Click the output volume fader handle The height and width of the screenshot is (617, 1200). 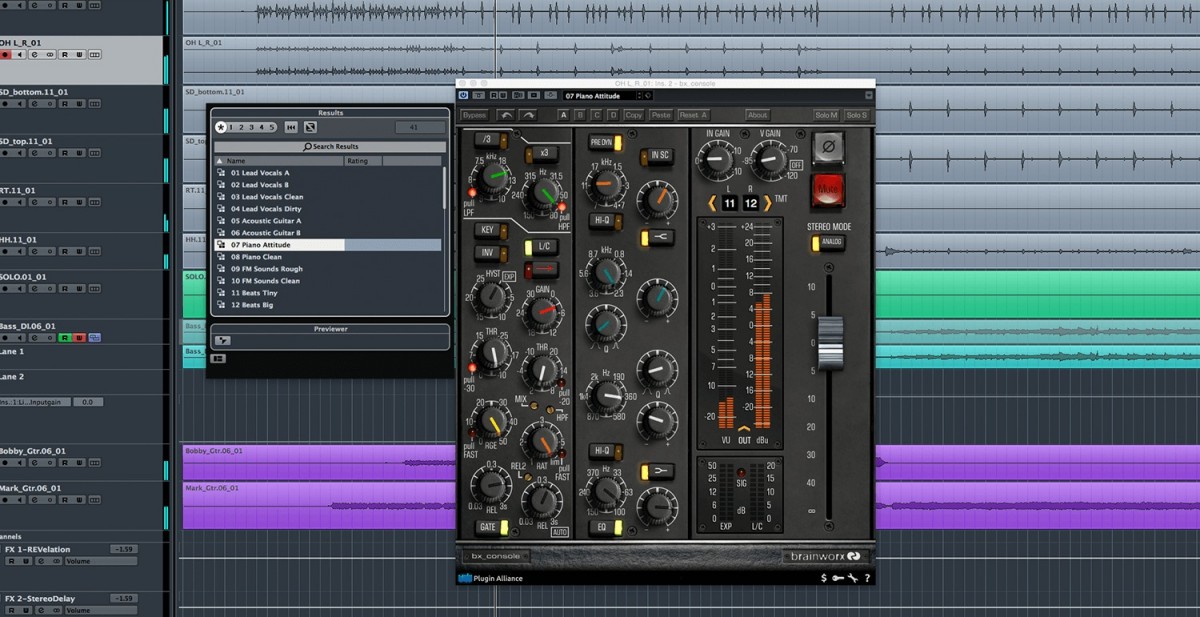click(x=829, y=341)
